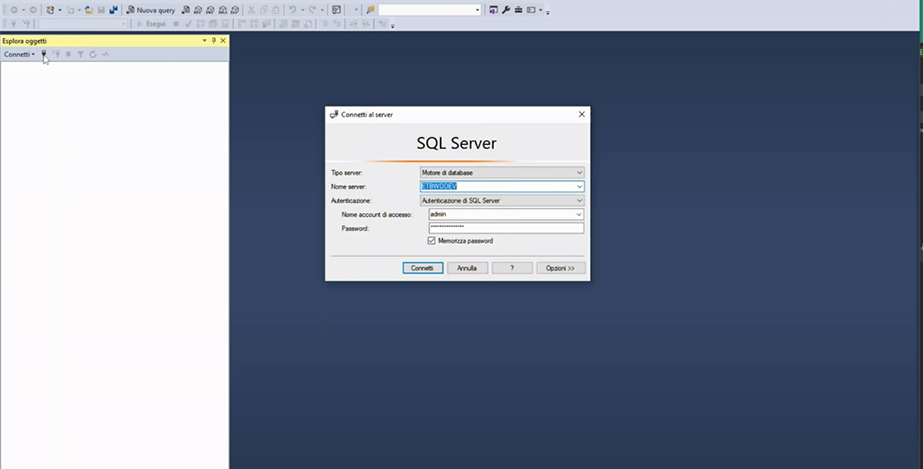The image size is (923, 469).
Task: Click the database engine query icon after Nuova query
Action: pyautogui.click(x=185, y=10)
